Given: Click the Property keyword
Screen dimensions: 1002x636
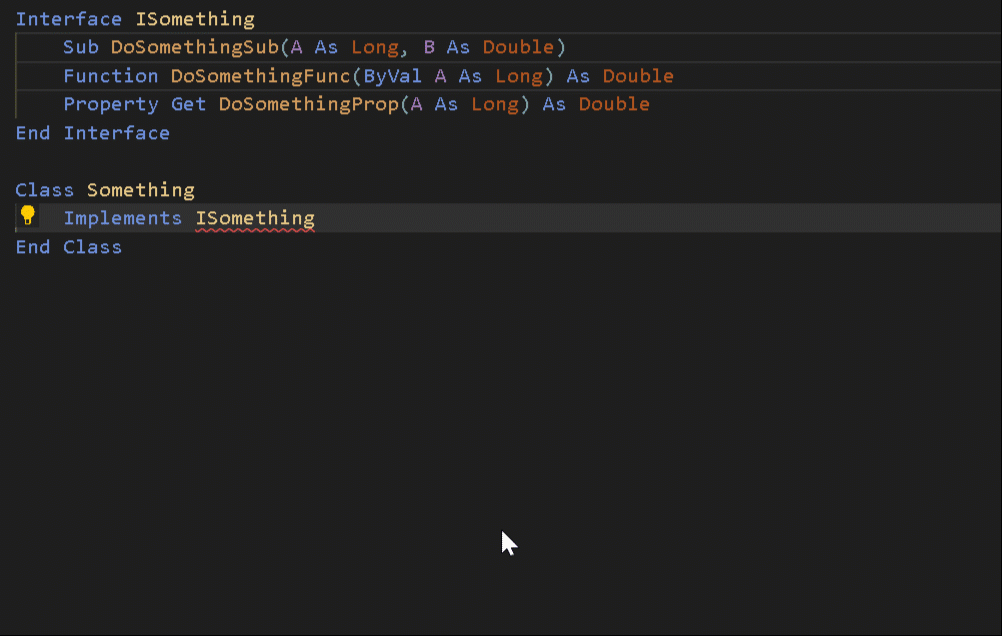Looking at the screenshot, I should tap(111, 104).
